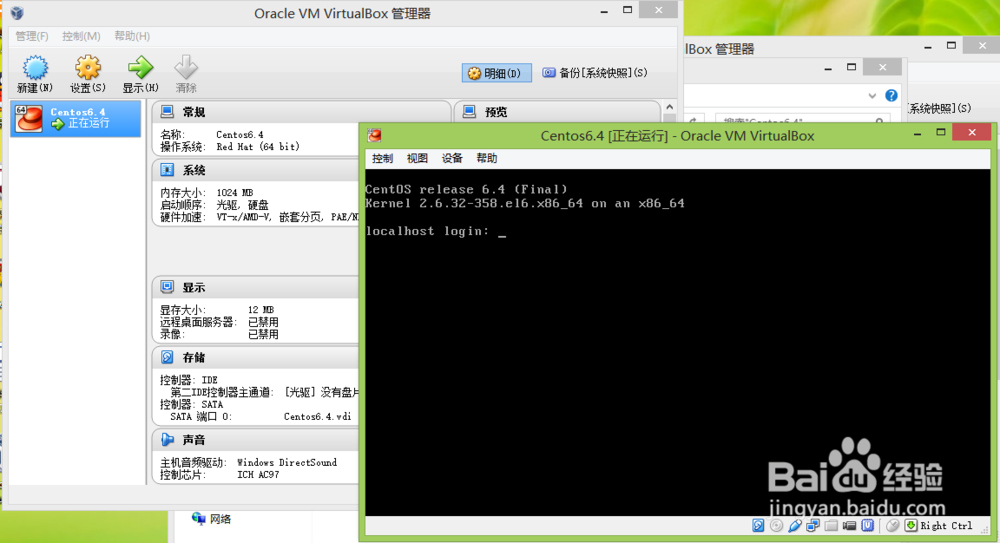Click the Show (显示) green arrow icon

140,67
